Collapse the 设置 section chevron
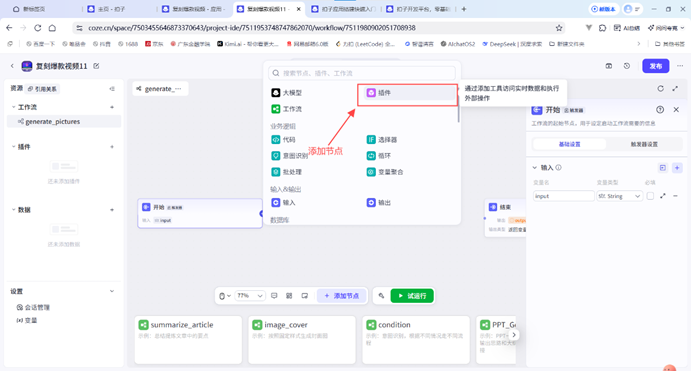The width and height of the screenshot is (691, 371). coord(112,291)
